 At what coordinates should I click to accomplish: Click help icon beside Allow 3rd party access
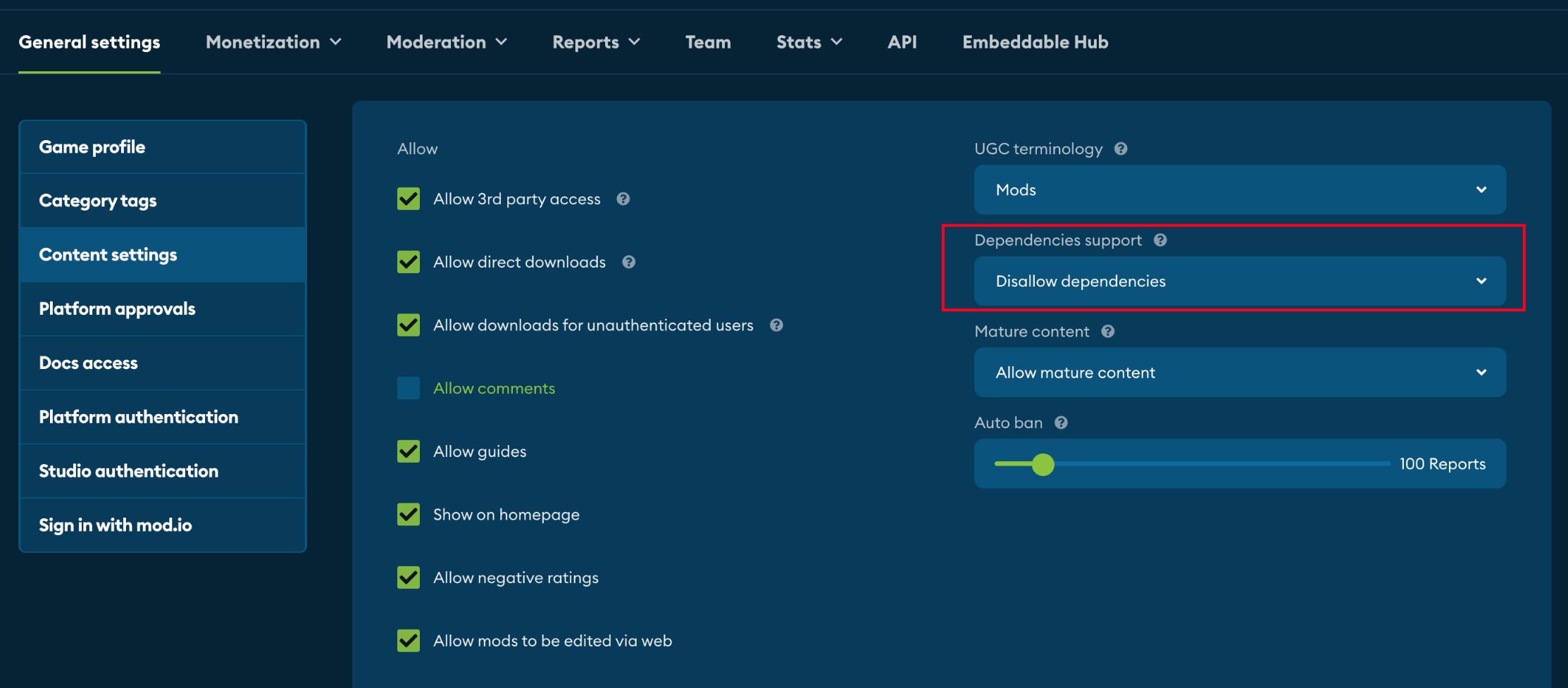point(623,199)
